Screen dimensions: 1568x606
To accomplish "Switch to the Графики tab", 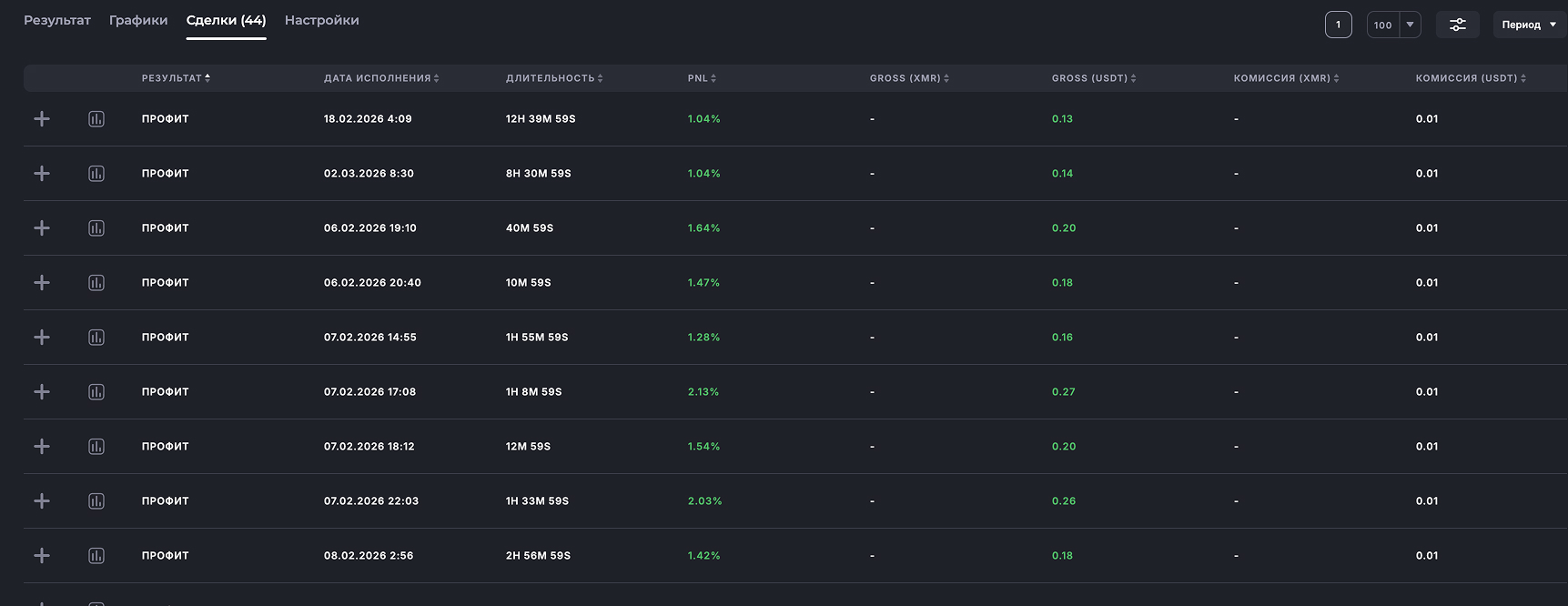I will [x=138, y=20].
